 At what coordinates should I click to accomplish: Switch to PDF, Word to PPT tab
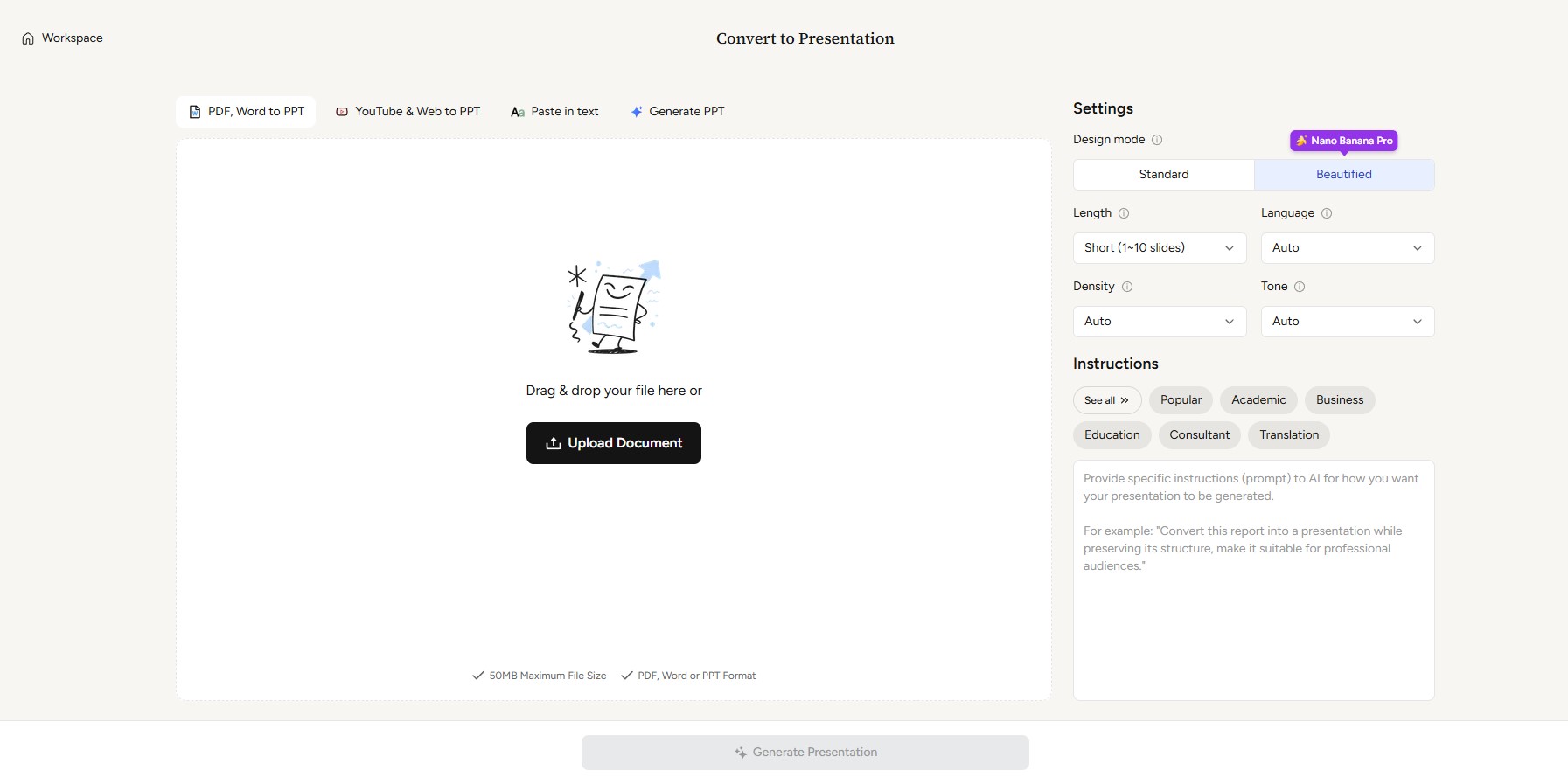point(246,112)
